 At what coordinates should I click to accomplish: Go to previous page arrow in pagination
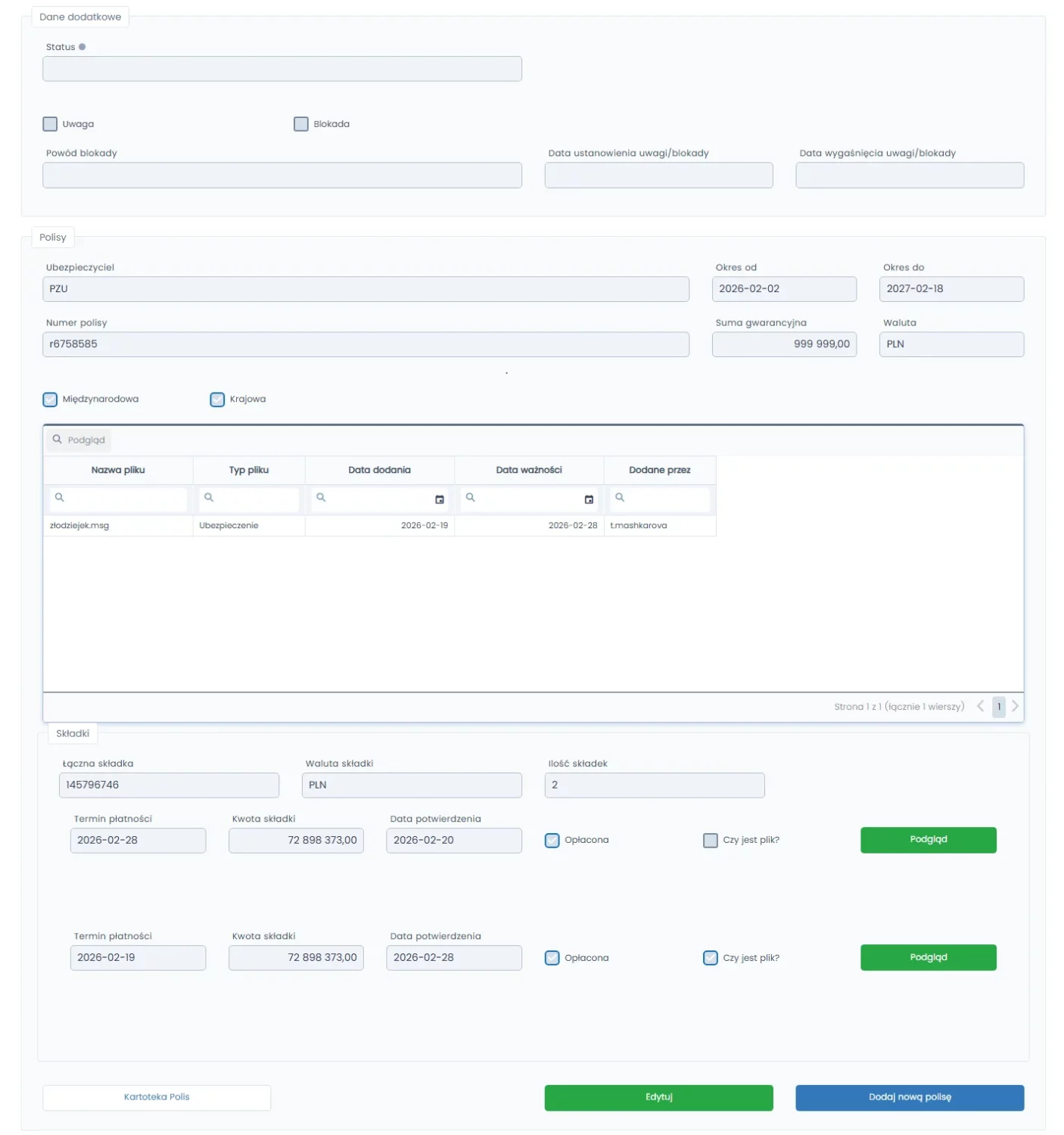(980, 706)
